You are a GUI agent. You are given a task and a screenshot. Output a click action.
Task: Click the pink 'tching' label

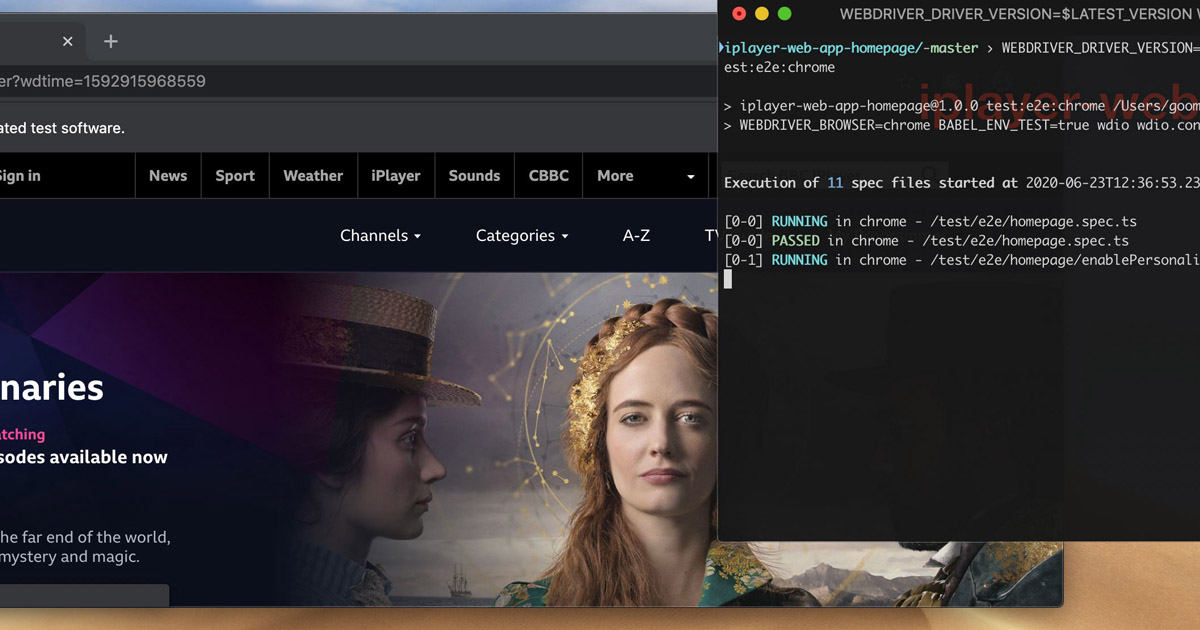click(22, 434)
